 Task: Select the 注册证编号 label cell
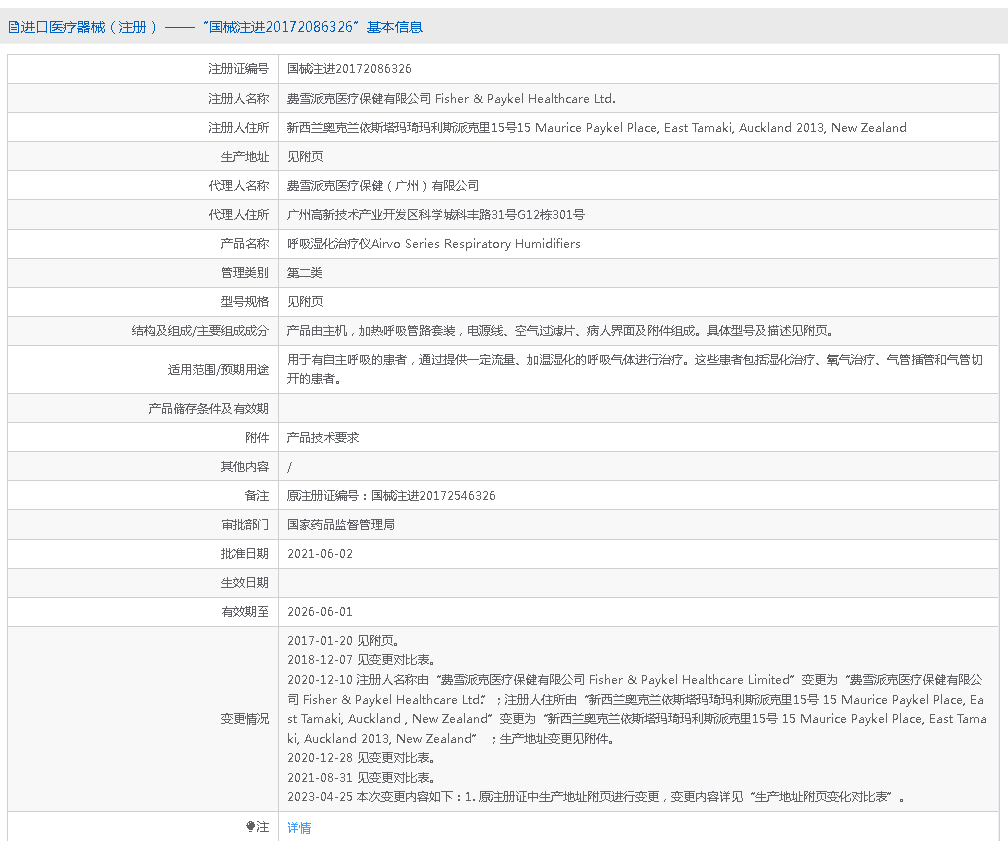(238, 69)
